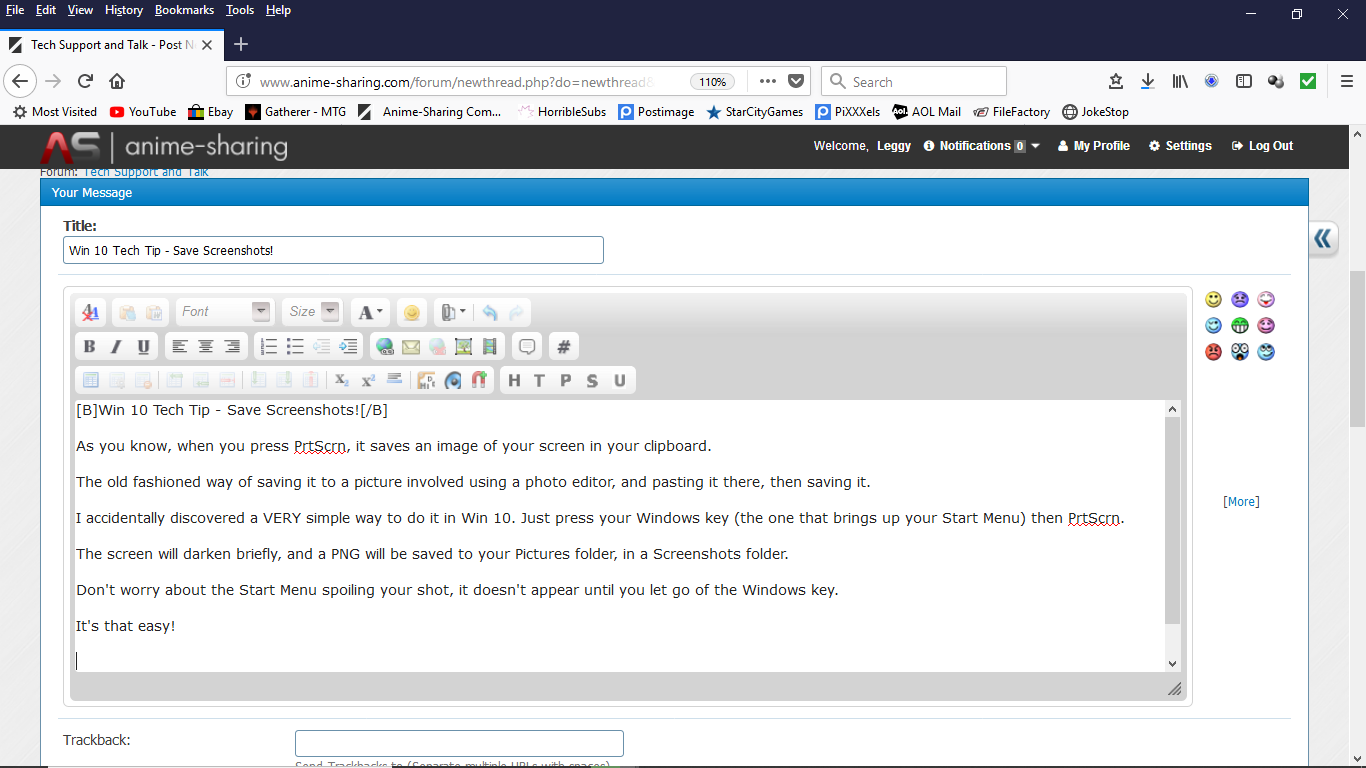
Task: Open the Edit menu
Action: tap(45, 10)
